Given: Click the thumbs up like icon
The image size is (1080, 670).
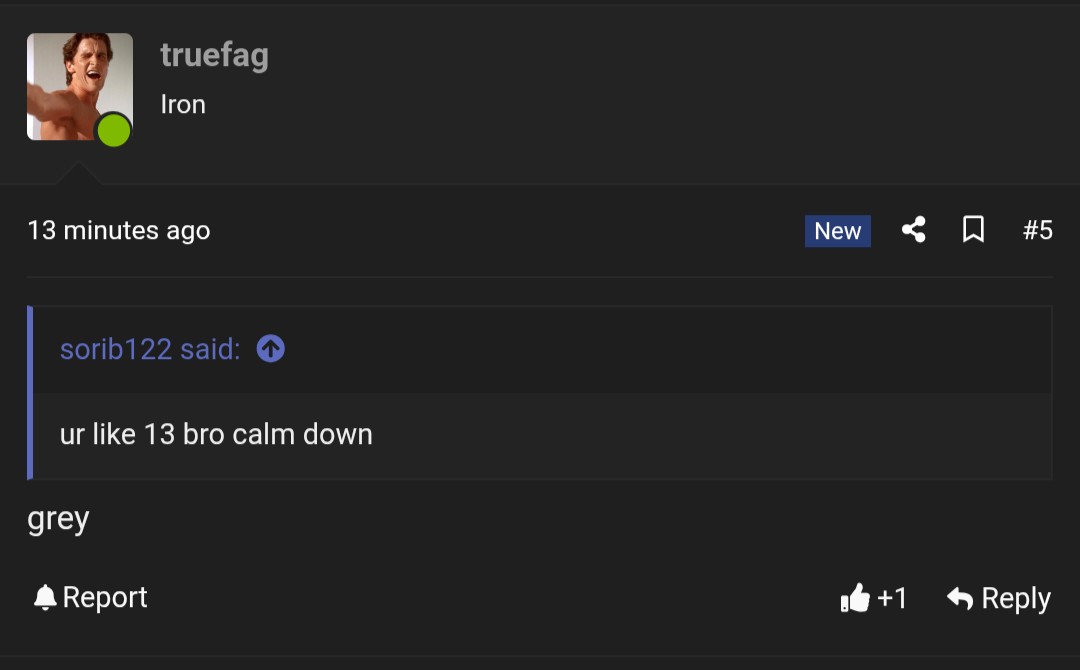Looking at the screenshot, I should point(855,598).
